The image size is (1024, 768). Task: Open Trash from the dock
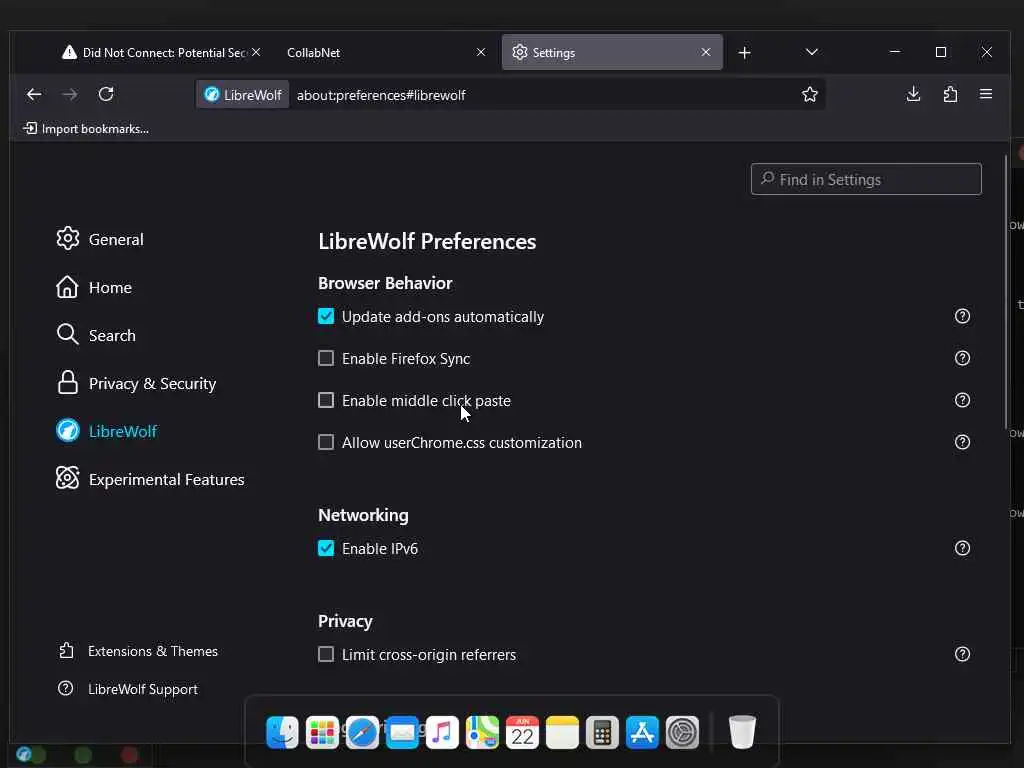pyautogui.click(x=742, y=732)
